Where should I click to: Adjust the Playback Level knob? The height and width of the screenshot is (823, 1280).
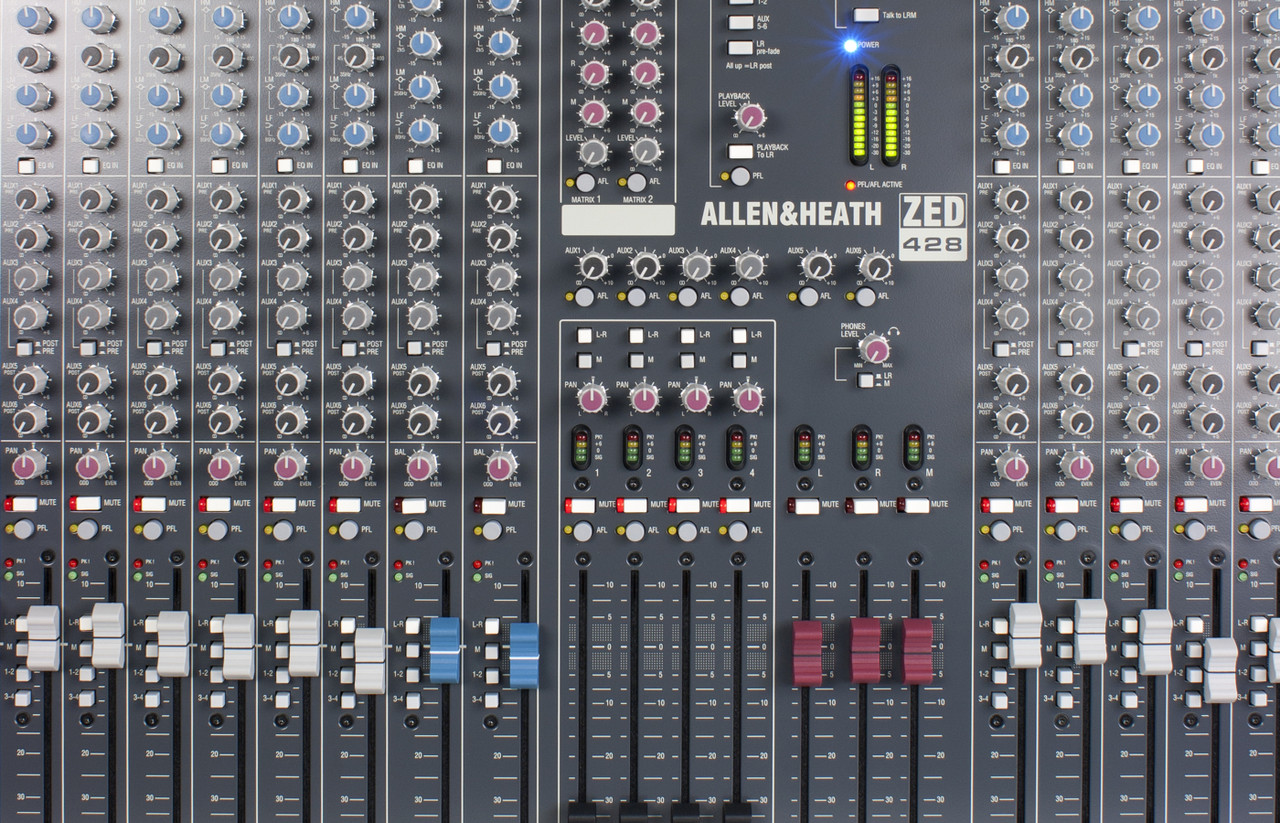[750, 118]
